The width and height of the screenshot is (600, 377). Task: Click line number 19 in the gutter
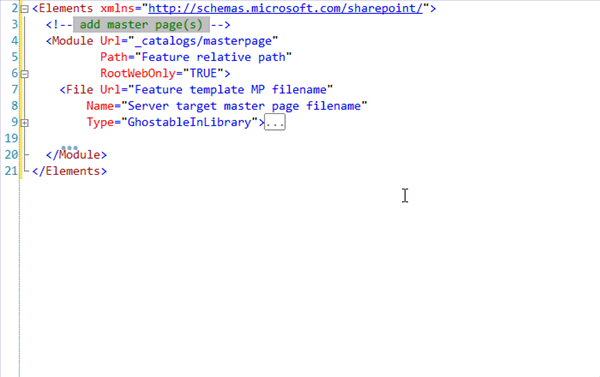pyautogui.click(x=11, y=138)
